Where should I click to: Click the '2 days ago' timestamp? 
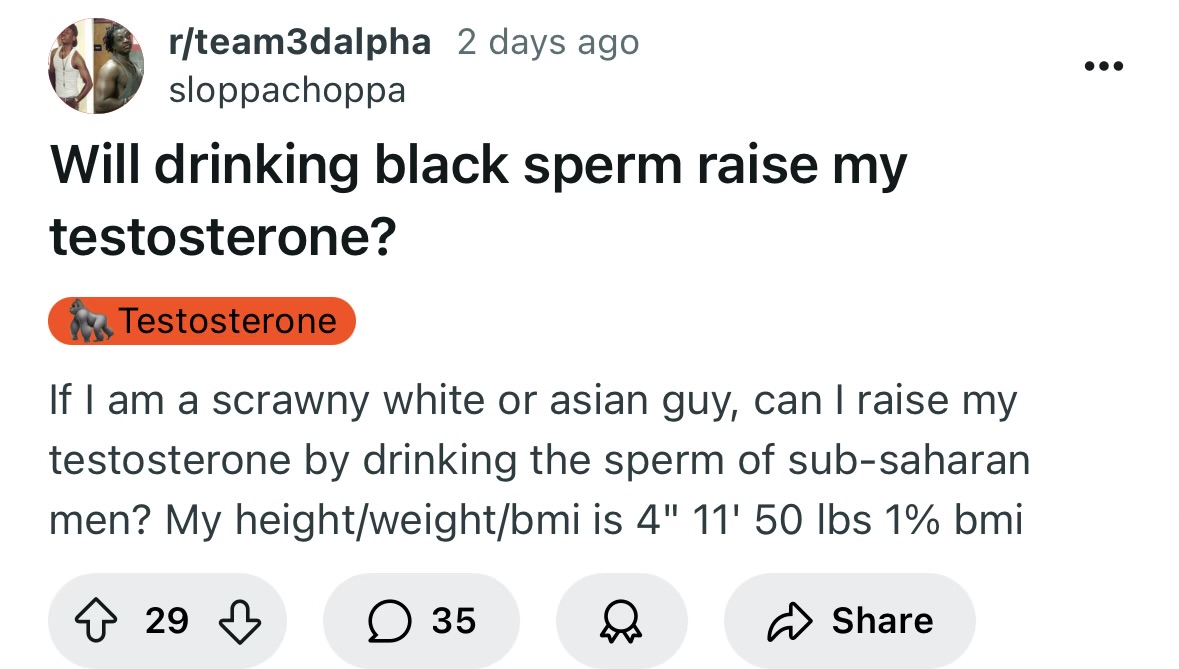coord(548,42)
